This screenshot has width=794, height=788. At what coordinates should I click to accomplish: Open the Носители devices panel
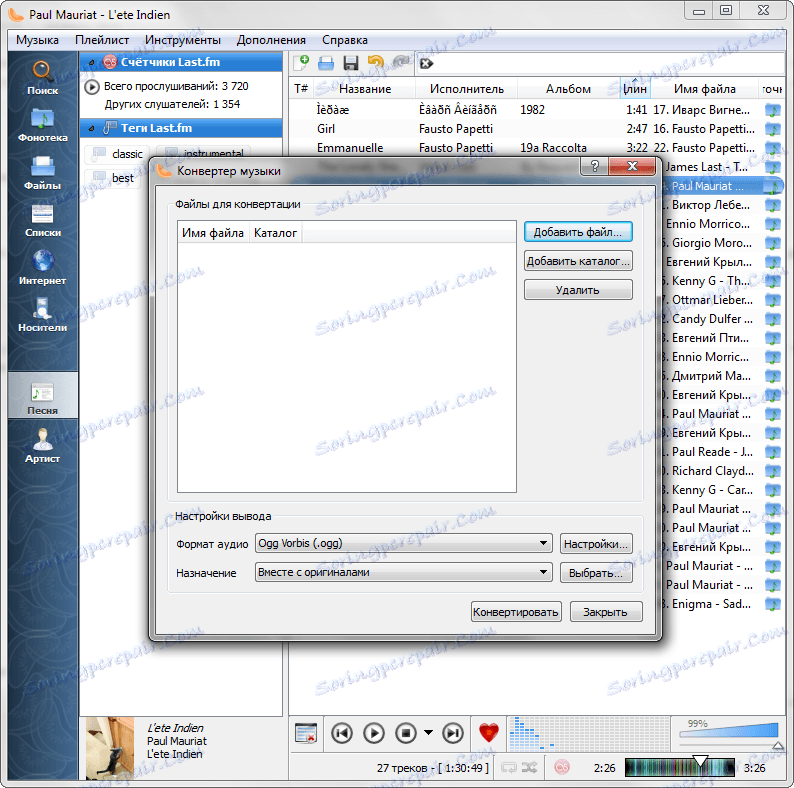coord(43,316)
